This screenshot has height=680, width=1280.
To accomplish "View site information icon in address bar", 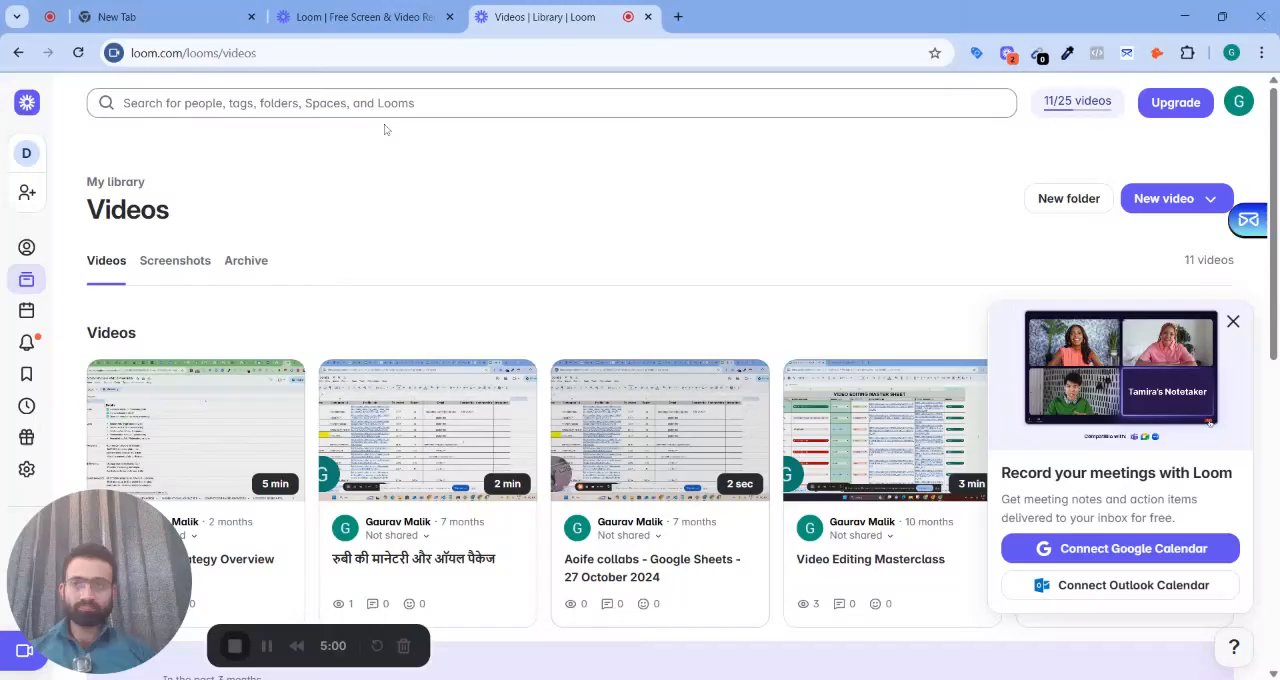I will click(x=114, y=53).
